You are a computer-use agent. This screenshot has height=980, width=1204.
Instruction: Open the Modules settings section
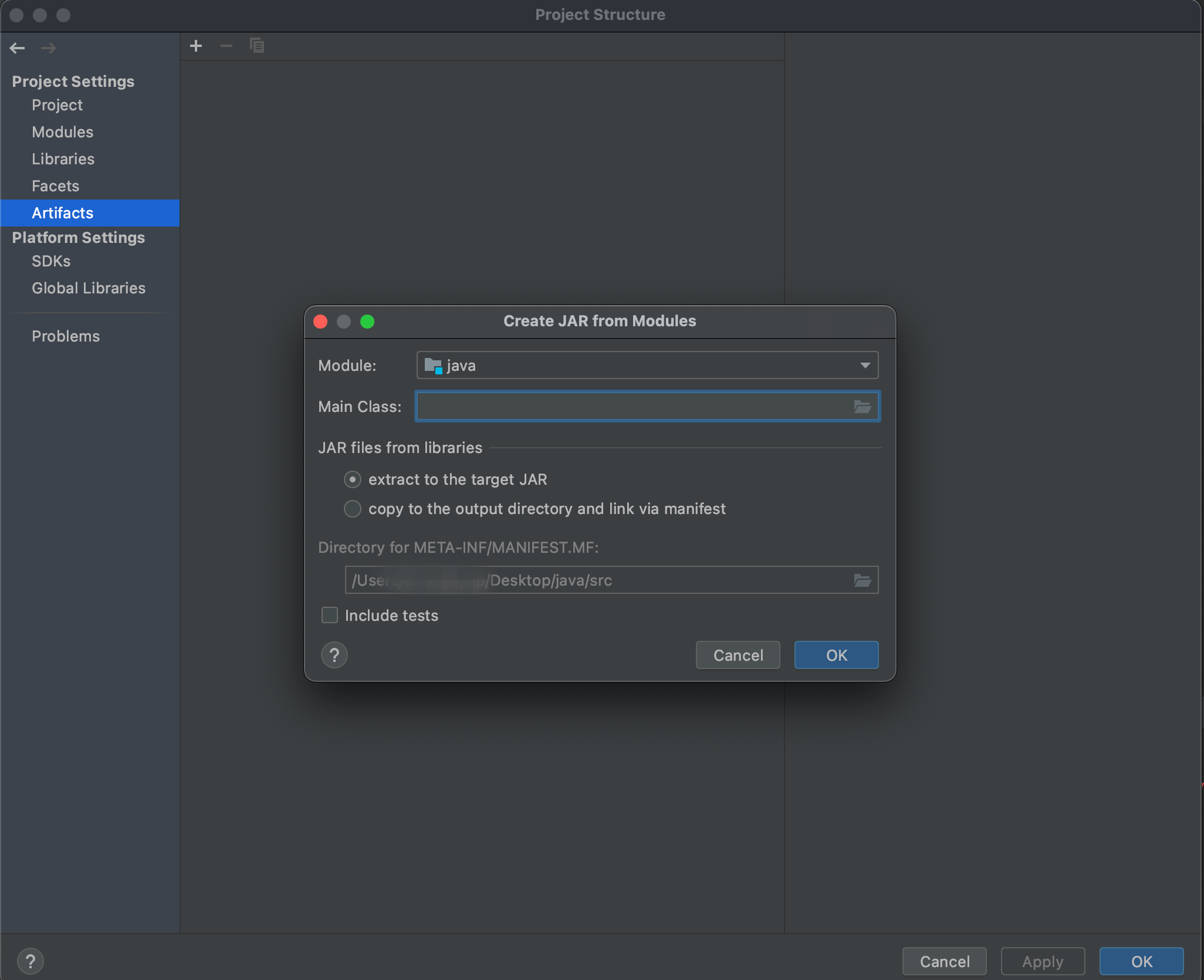[62, 132]
